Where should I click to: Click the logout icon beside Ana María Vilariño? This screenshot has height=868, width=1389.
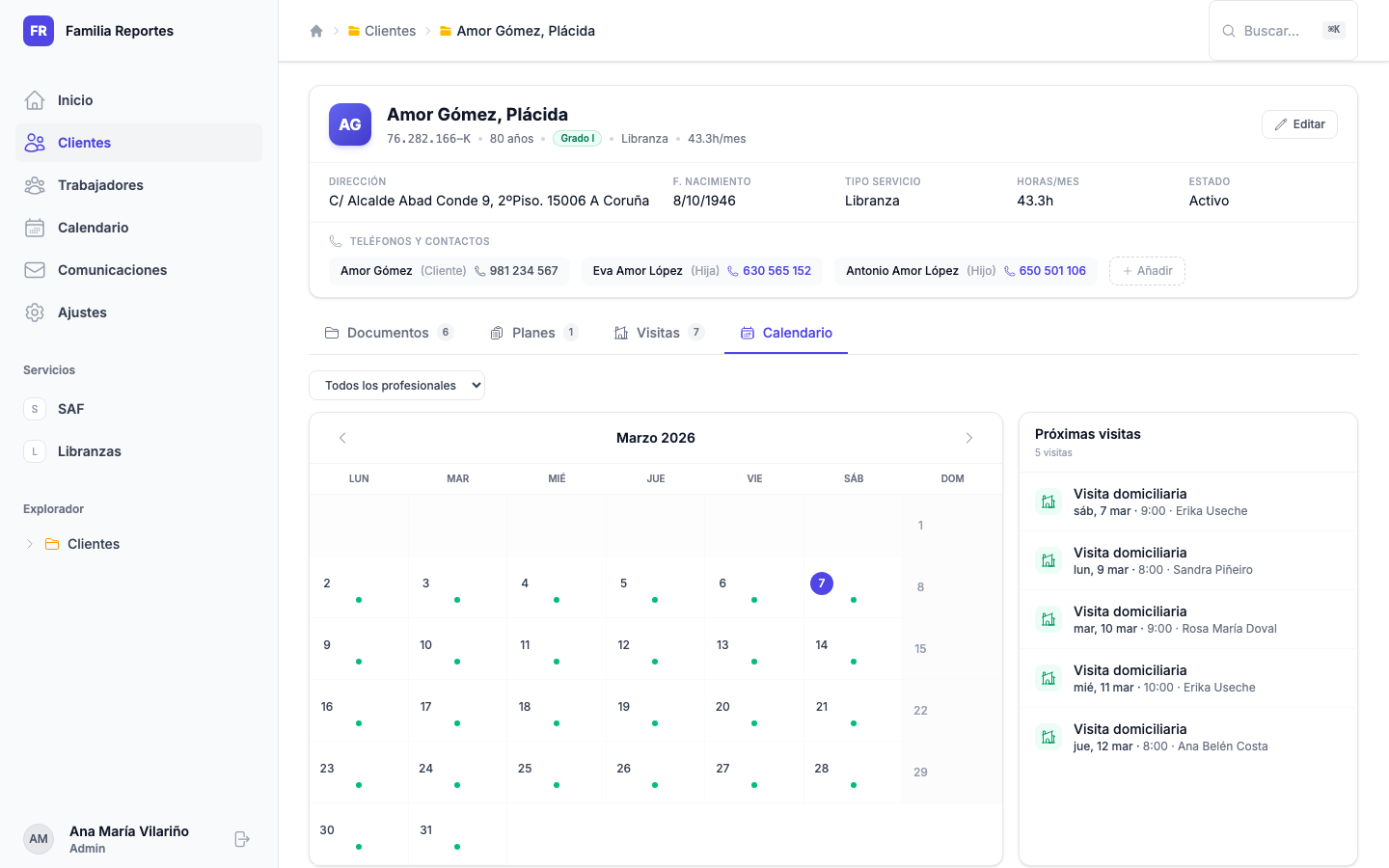(x=242, y=839)
